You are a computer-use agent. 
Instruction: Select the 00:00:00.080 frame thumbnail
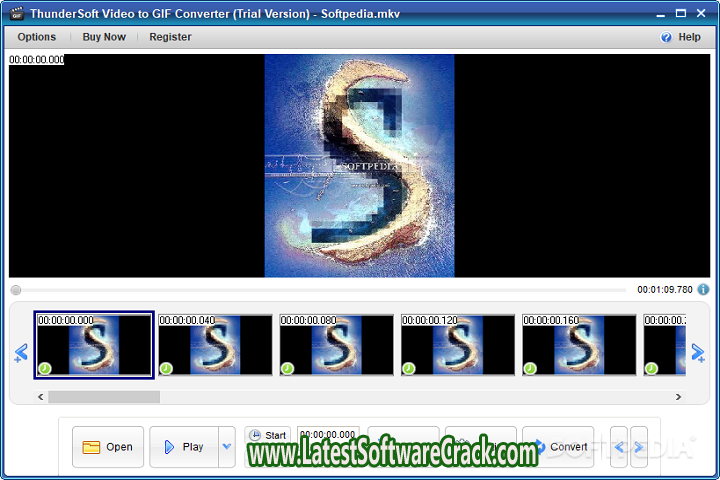point(336,346)
